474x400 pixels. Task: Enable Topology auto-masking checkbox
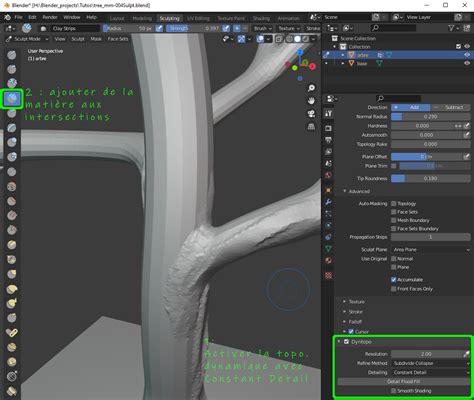pyautogui.click(x=394, y=203)
